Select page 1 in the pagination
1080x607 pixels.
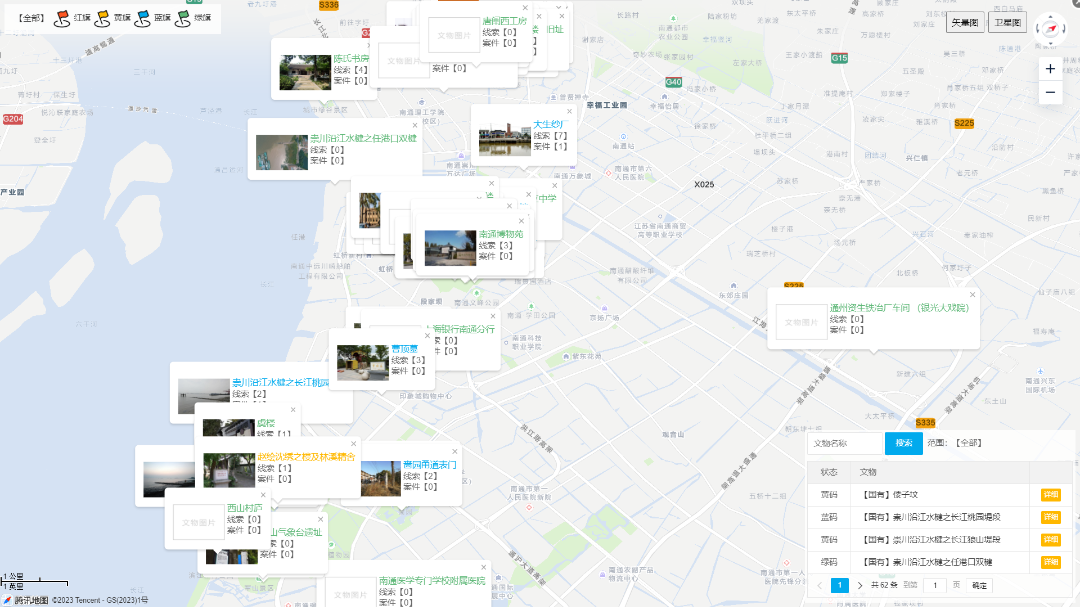tap(840, 586)
